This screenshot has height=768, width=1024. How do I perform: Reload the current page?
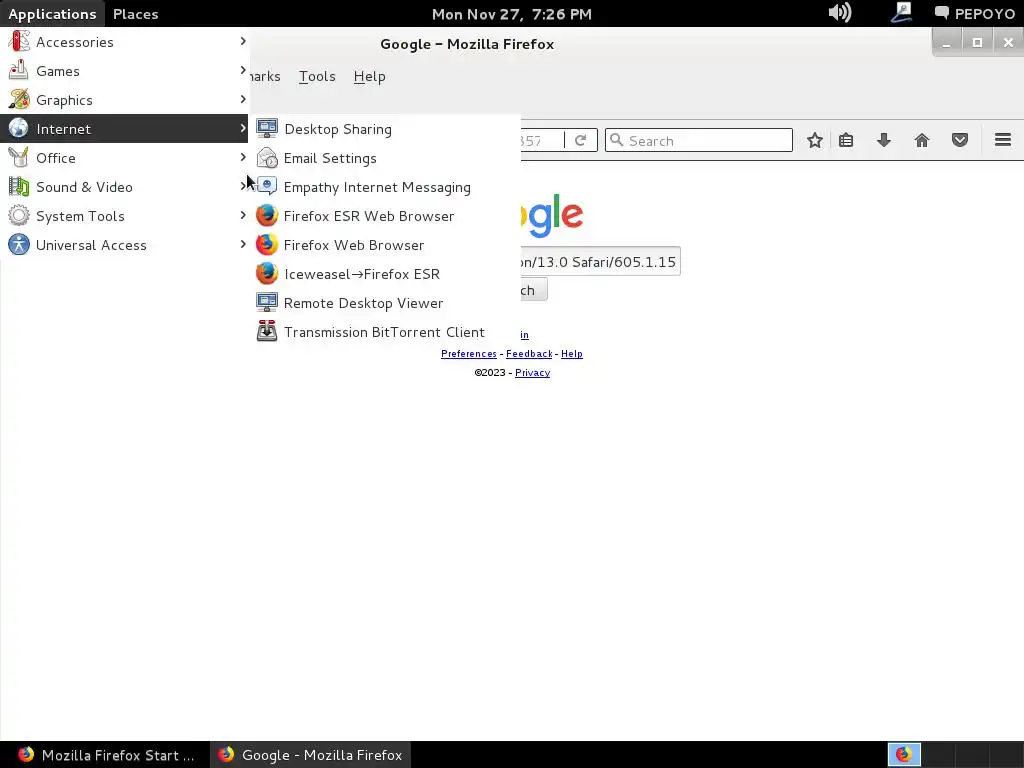pyautogui.click(x=581, y=140)
